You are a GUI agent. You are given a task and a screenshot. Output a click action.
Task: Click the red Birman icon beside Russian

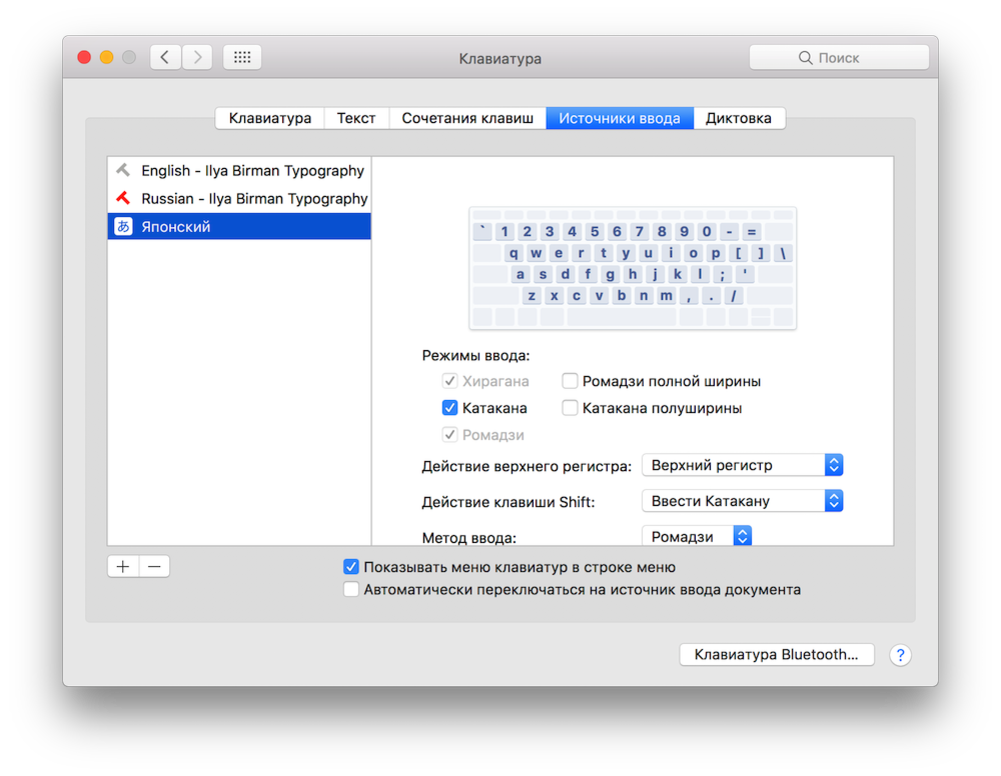point(123,198)
